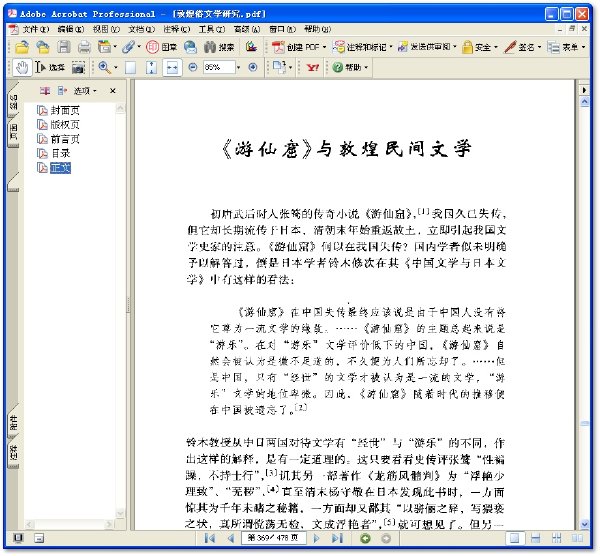
Task: Toggle Fit Width view button
Action: pos(172,68)
